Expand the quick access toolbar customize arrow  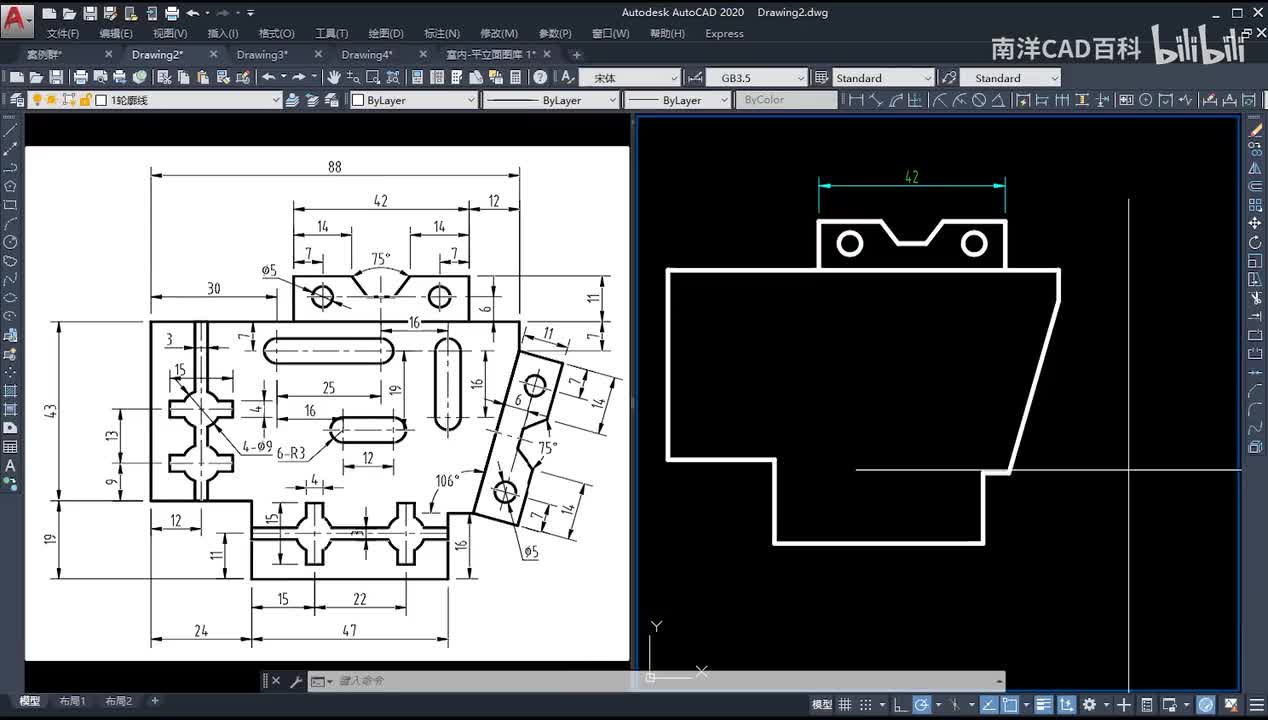coord(250,13)
